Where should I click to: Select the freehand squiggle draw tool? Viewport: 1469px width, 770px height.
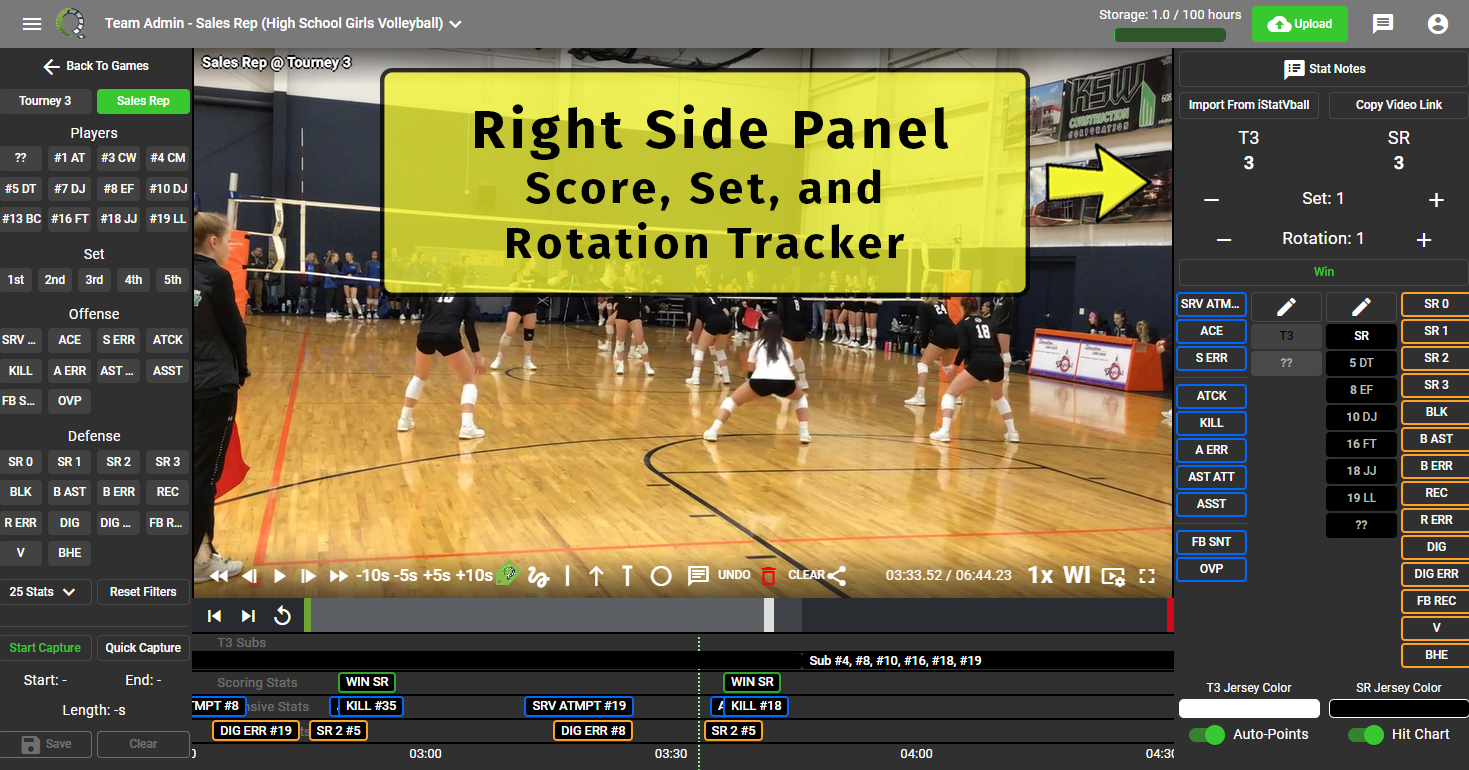tap(538, 576)
